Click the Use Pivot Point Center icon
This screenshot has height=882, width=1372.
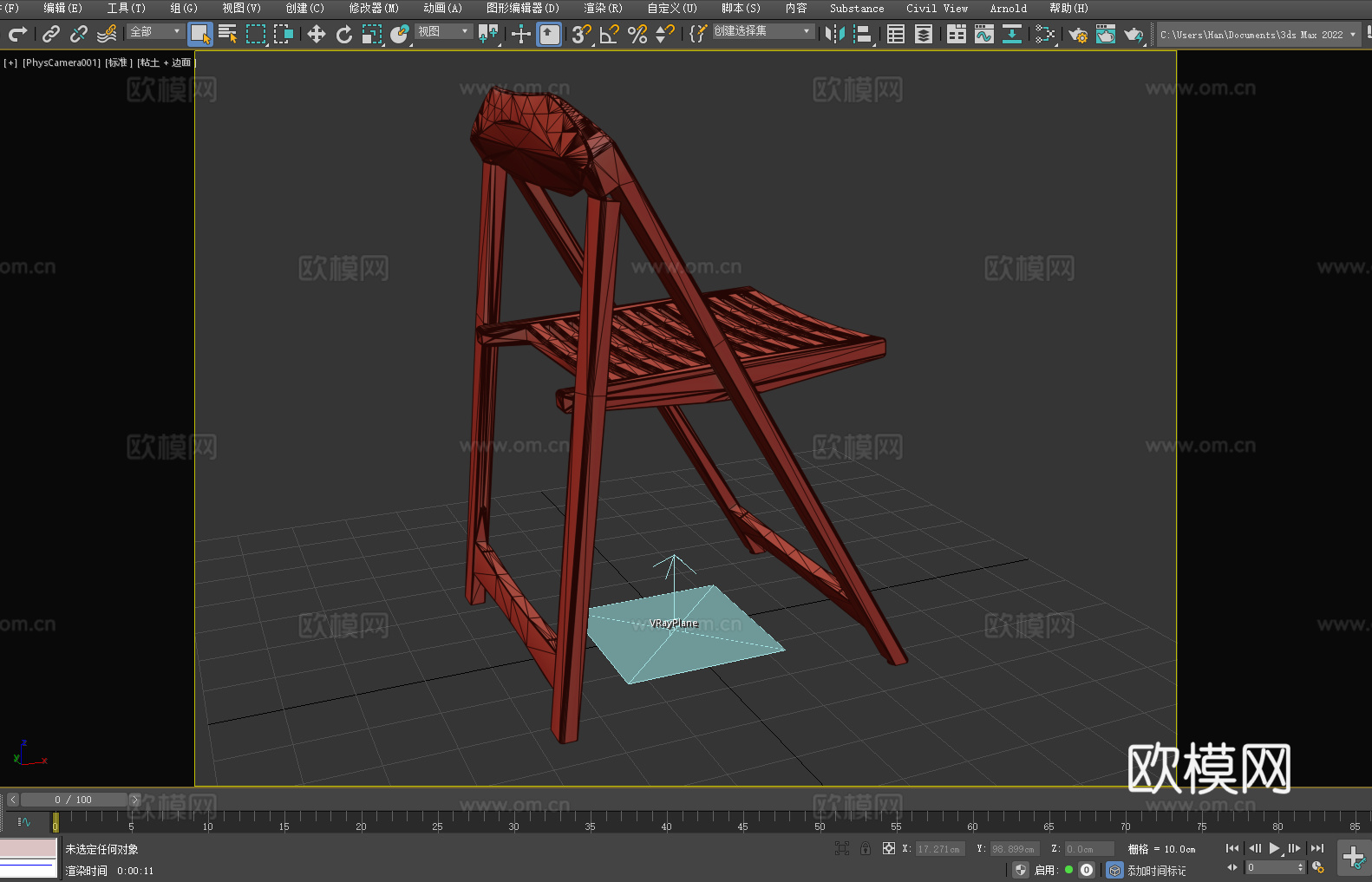point(488,34)
